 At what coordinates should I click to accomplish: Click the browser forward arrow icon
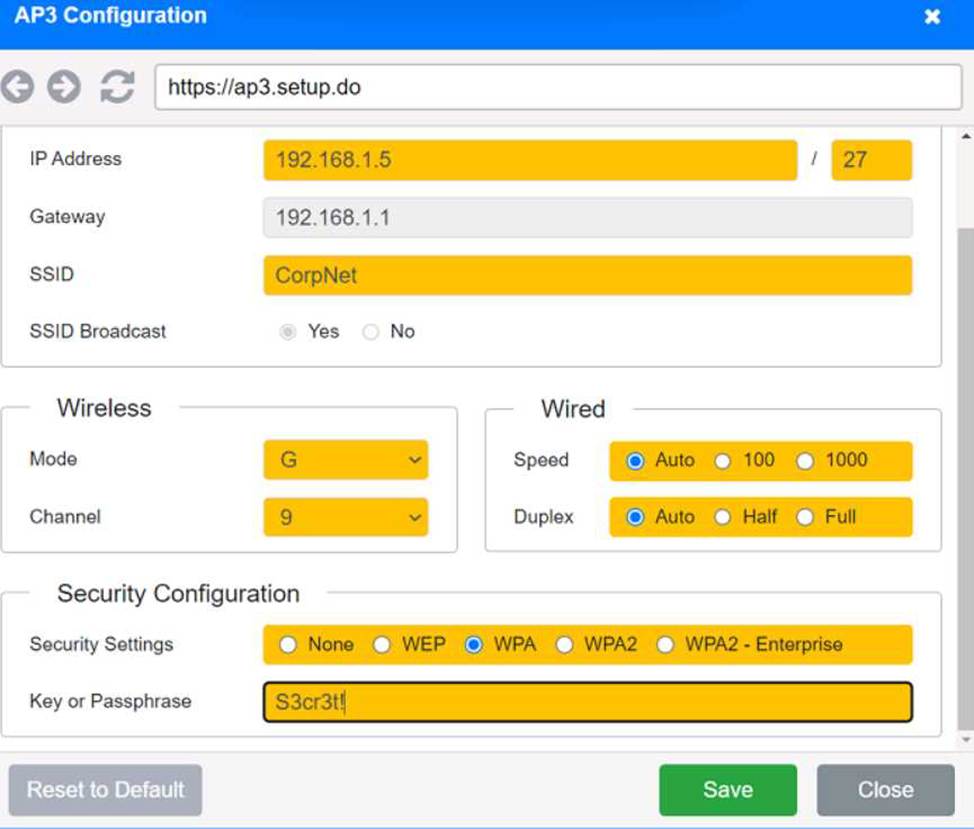(64, 87)
